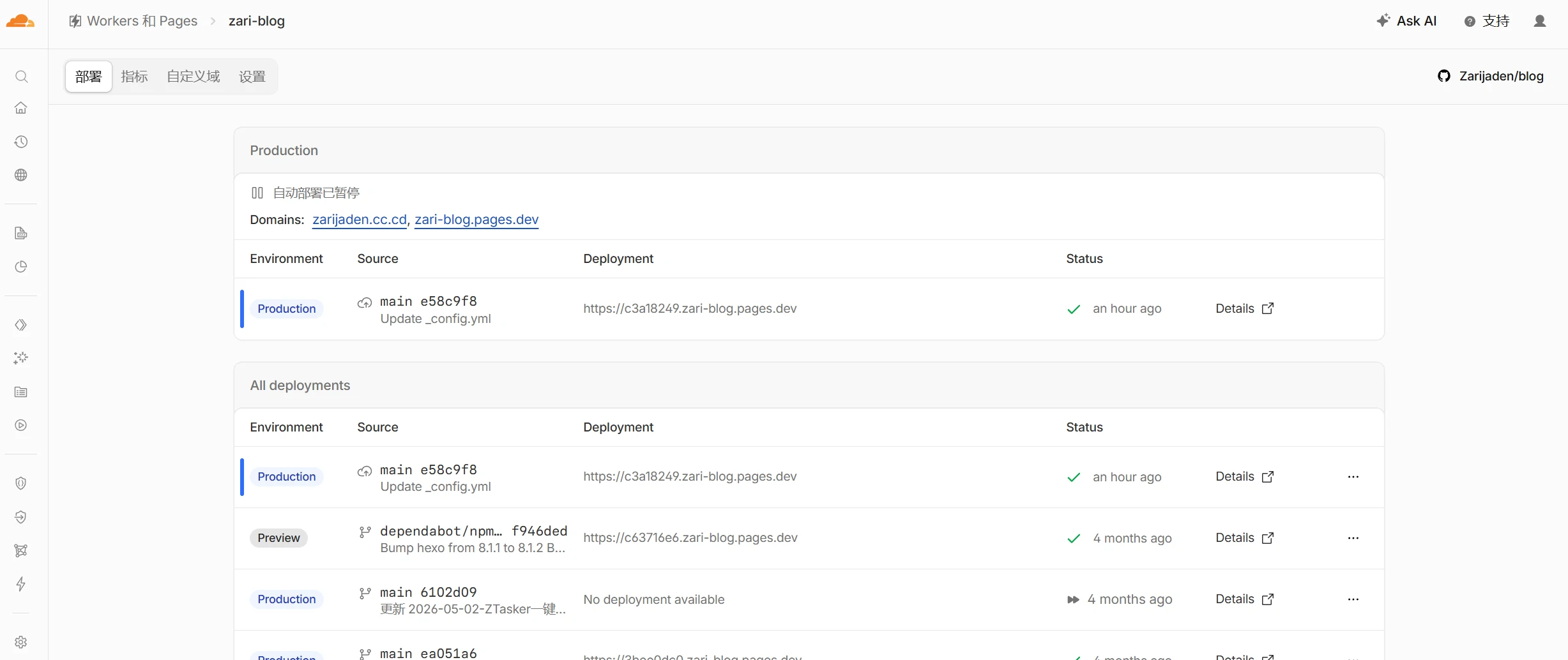Open the globe domains icon in sidebar
This screenshot has width=1568, height=660.
click(x=21, y=175)
